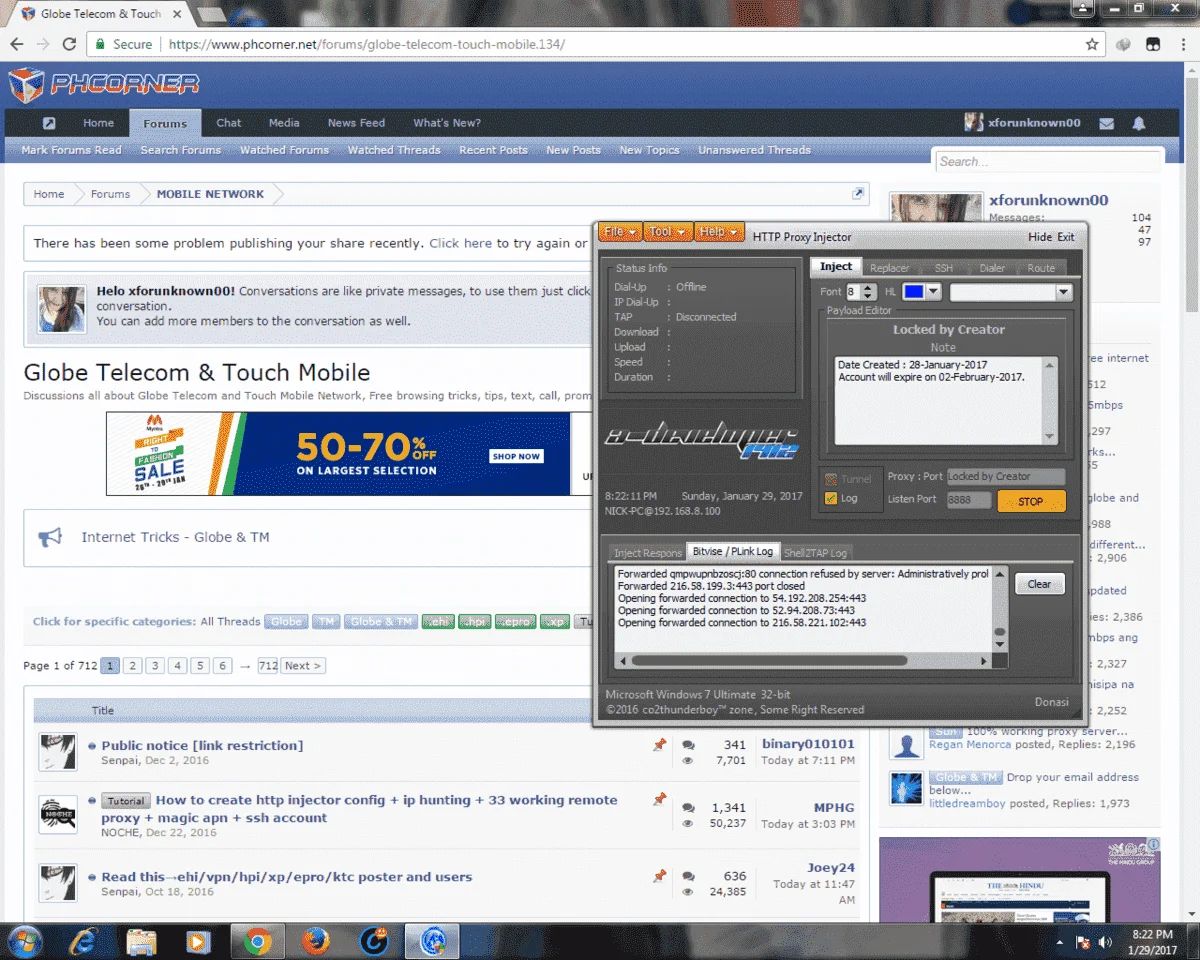
Task: Bookmark this page with the star icon
Action: [1092, 44]
